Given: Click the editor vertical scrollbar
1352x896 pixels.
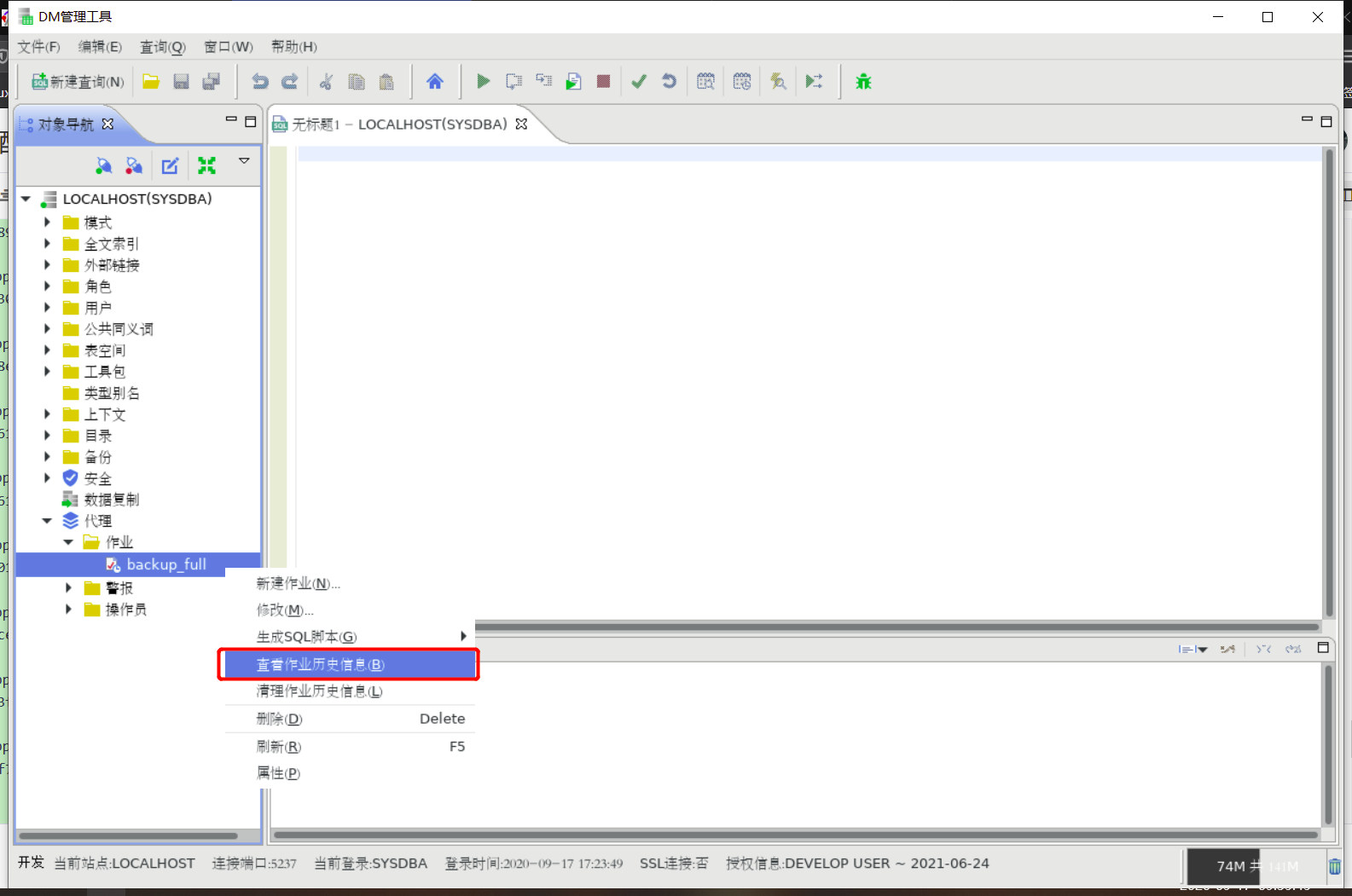Looking at the screenshot, I should tap(1328, 384).
